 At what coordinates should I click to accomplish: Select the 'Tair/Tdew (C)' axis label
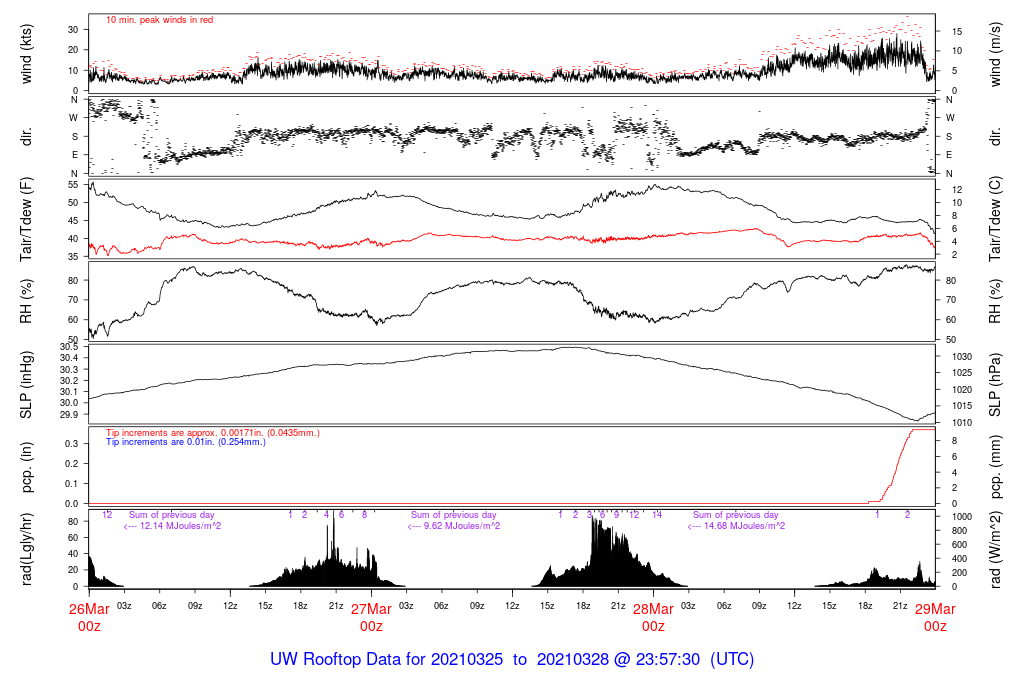995,219
